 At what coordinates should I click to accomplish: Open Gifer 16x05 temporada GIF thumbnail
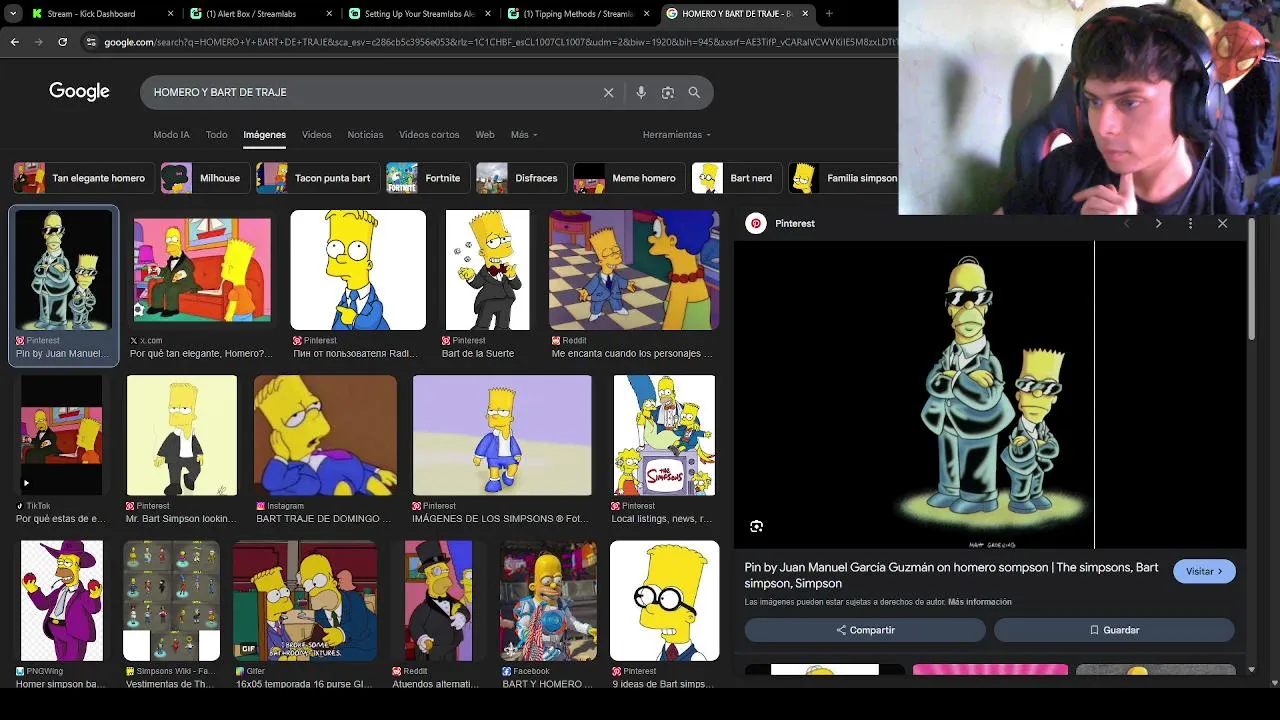tap(305, 601)
